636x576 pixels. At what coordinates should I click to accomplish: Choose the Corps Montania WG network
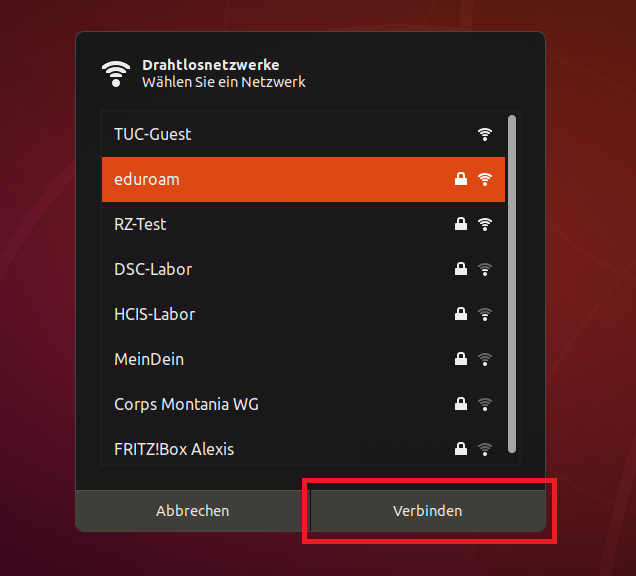(303, 404)
